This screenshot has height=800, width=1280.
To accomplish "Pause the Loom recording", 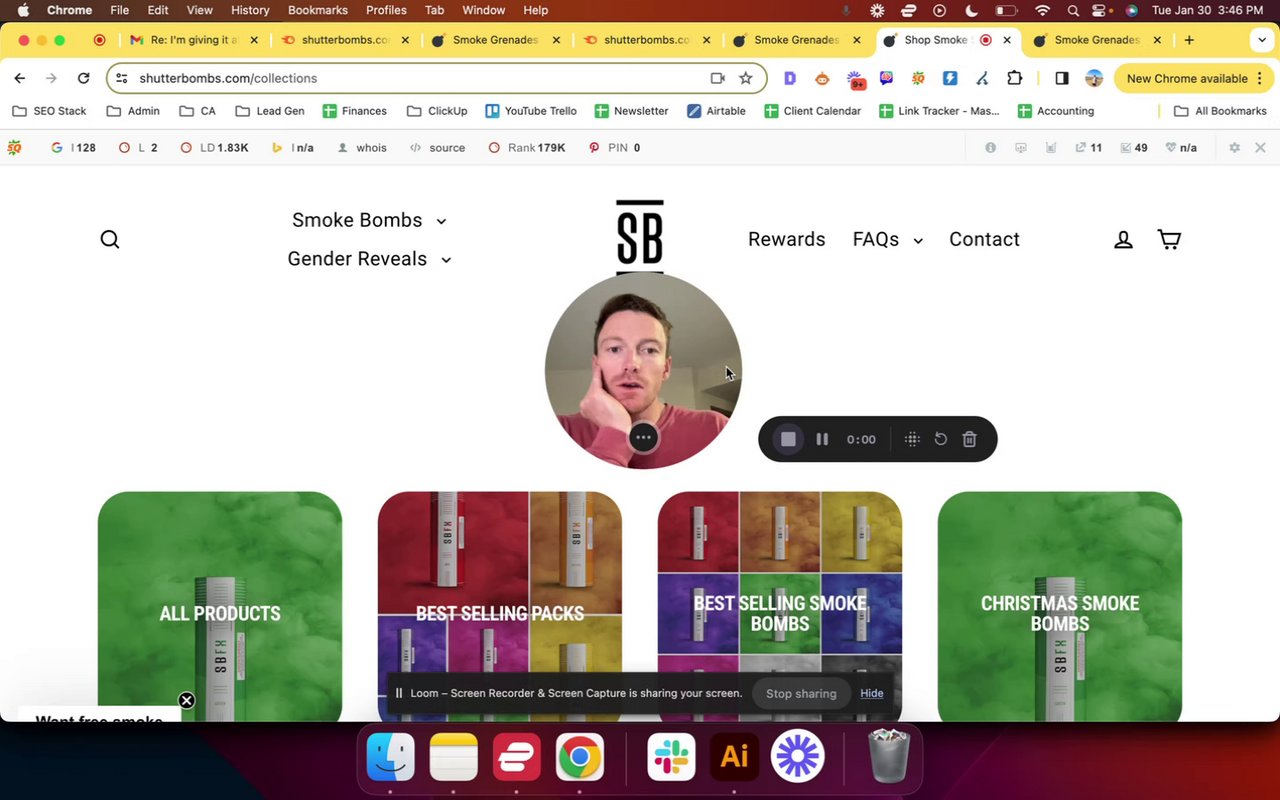I will point(822,439).
